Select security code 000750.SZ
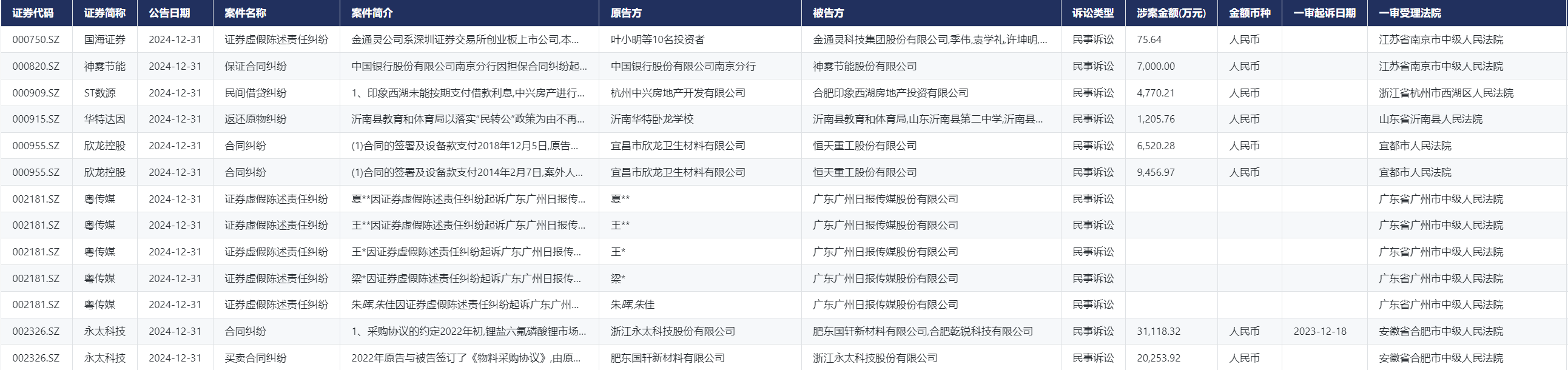 pyautogui.click(x=36, y=39)
